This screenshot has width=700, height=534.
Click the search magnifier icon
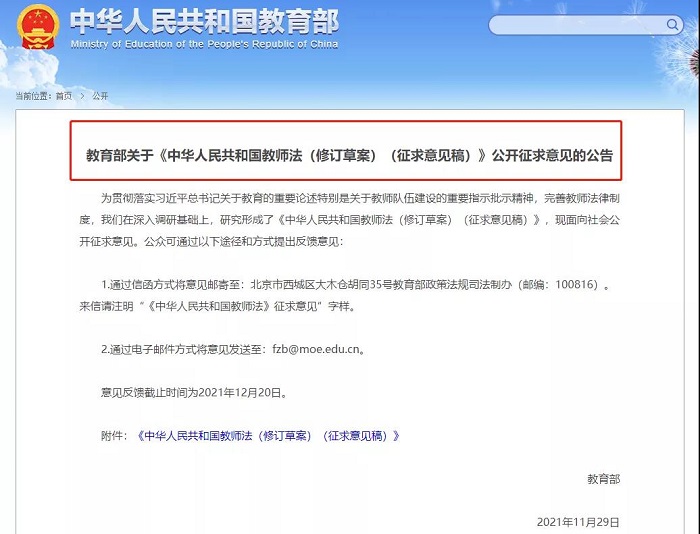tap(672, 25)
